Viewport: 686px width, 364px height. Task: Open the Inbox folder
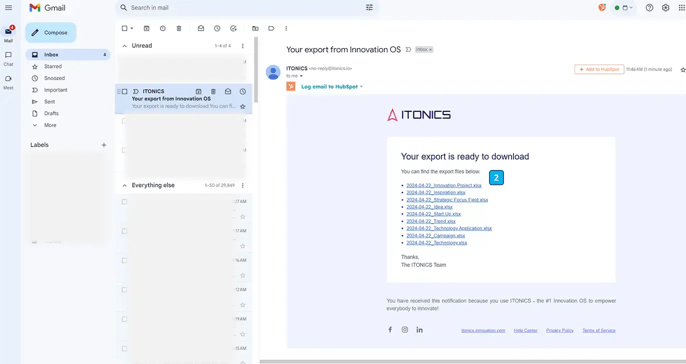coord(67,55)
